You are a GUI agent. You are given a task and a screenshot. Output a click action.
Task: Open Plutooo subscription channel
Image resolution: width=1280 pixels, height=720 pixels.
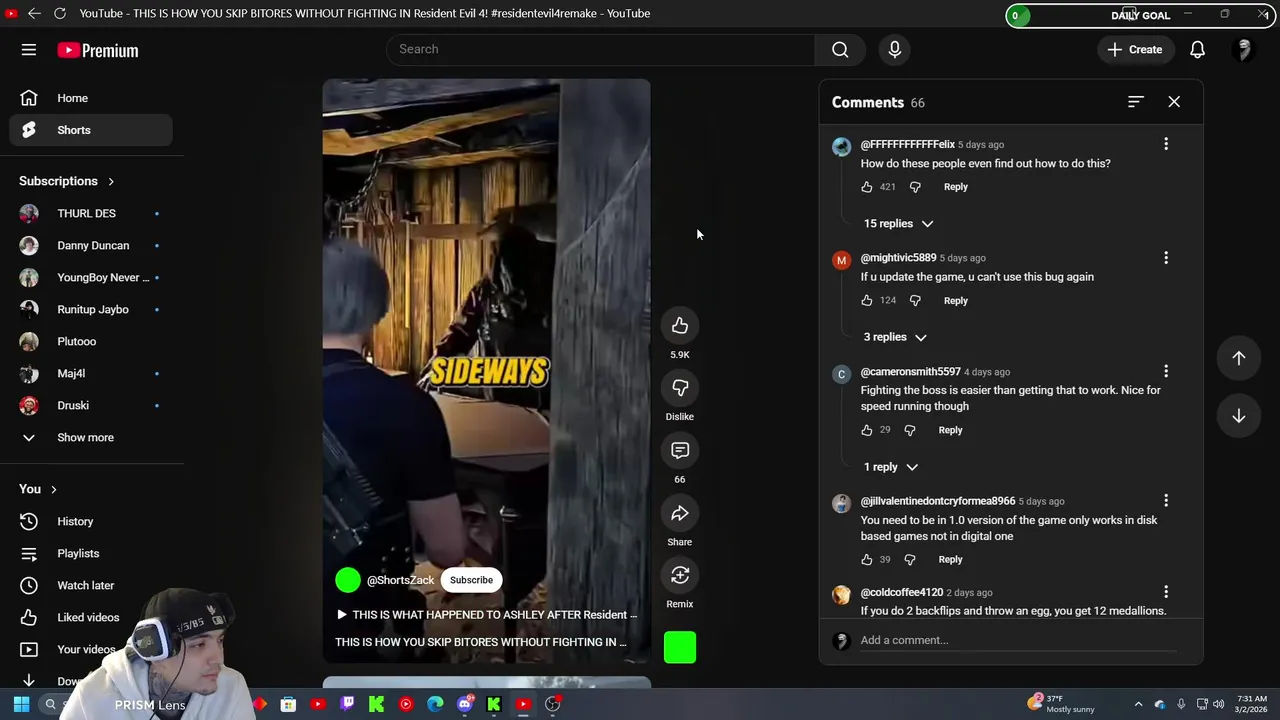coord(90,341)
